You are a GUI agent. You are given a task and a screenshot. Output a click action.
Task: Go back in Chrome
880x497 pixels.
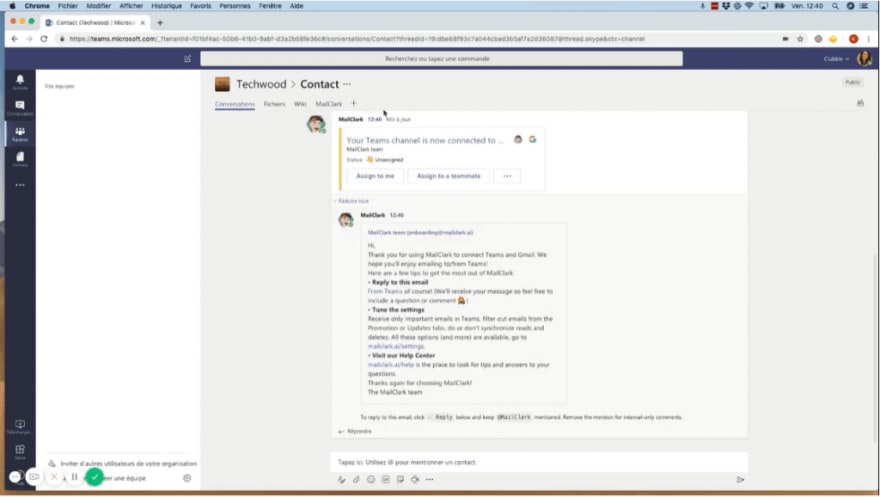coord(15,39)
